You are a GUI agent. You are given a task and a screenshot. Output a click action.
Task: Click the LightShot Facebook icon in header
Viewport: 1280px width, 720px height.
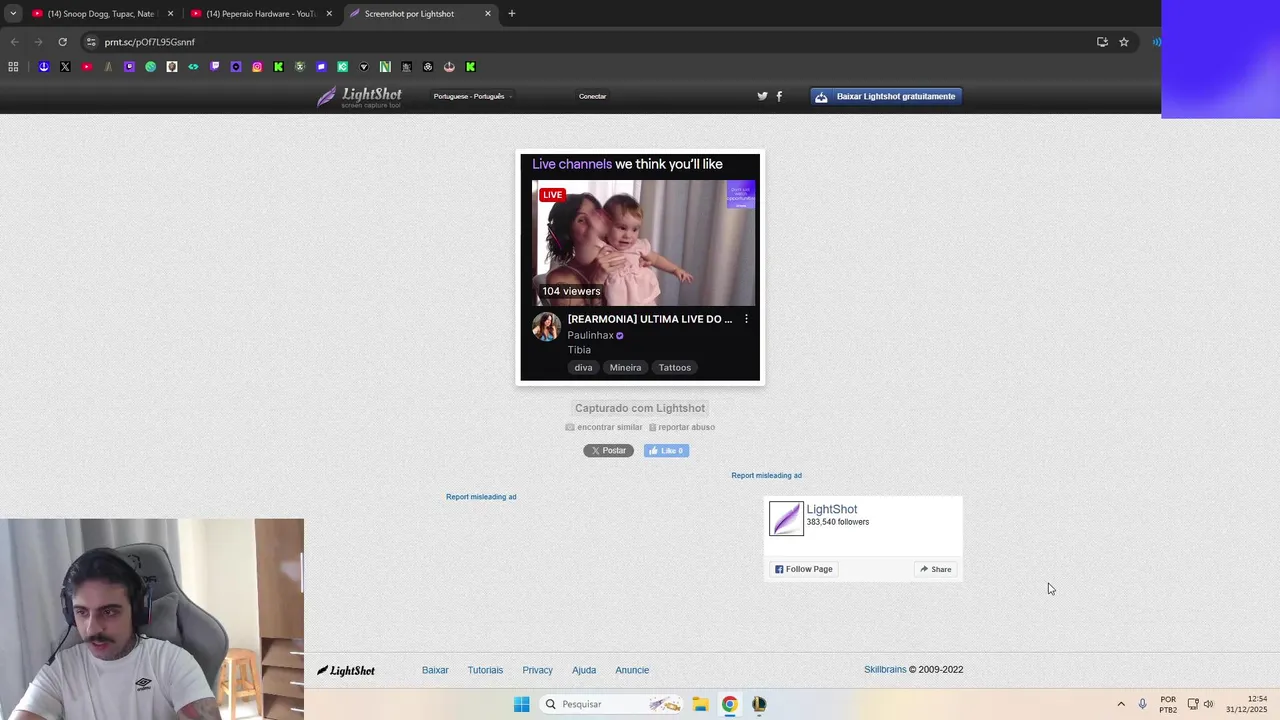coord(779,96)
